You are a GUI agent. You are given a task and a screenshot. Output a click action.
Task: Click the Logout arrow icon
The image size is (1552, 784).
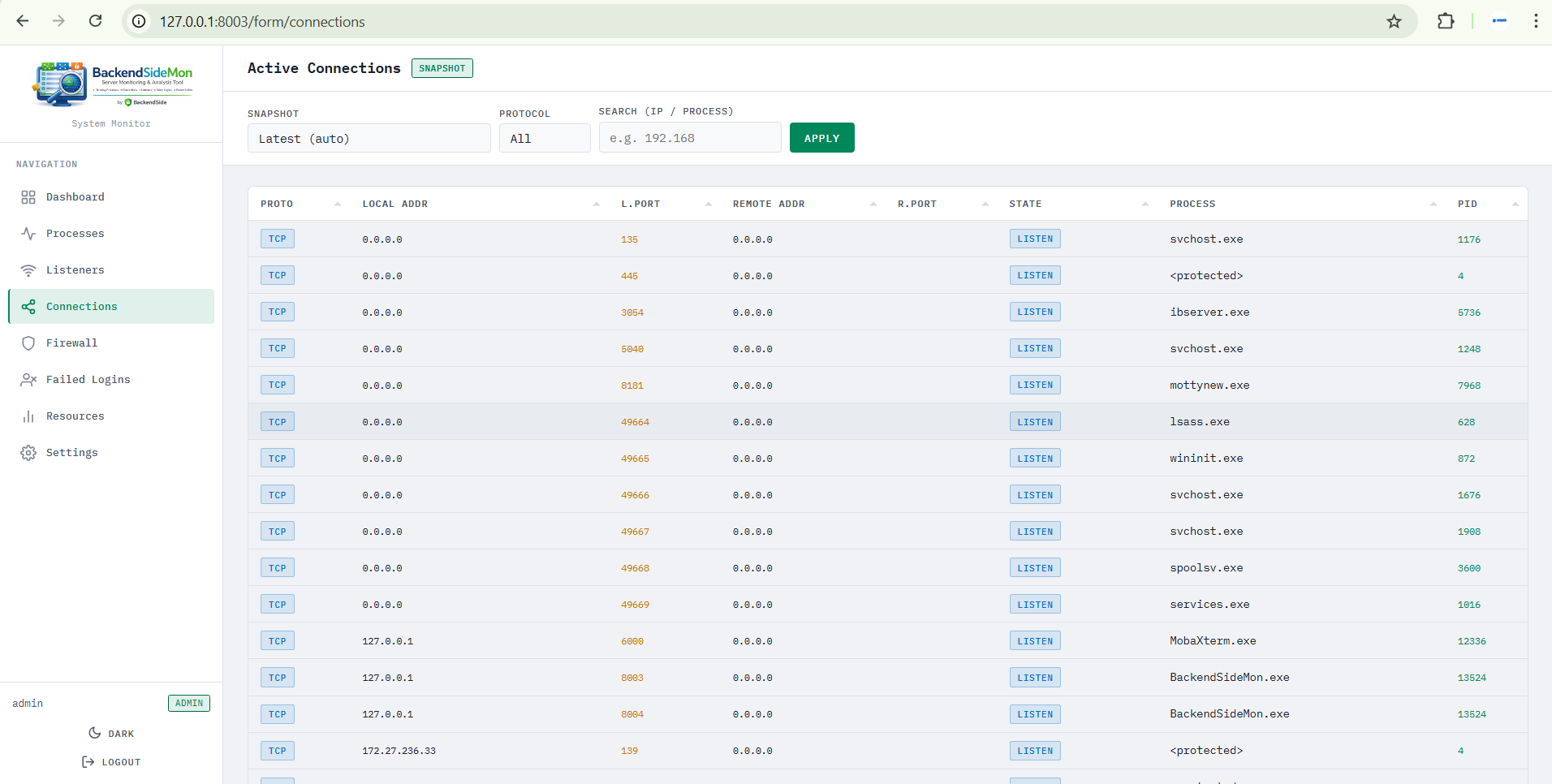pyautogui.click(x=88, y=762)
